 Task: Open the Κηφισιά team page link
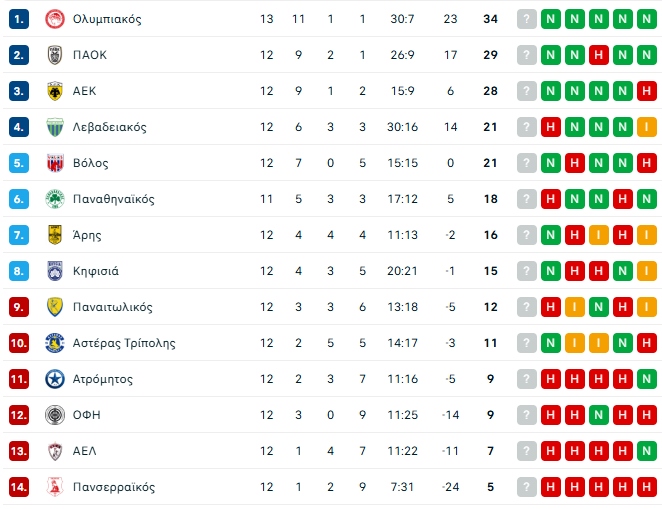[x=96, y=271]
